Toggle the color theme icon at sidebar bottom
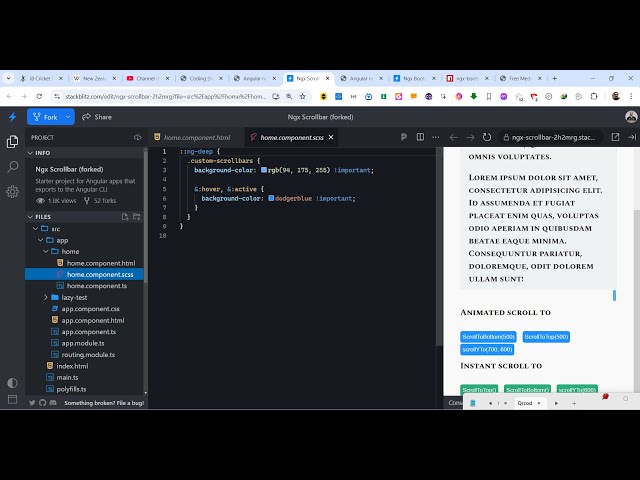 (12, 382)
